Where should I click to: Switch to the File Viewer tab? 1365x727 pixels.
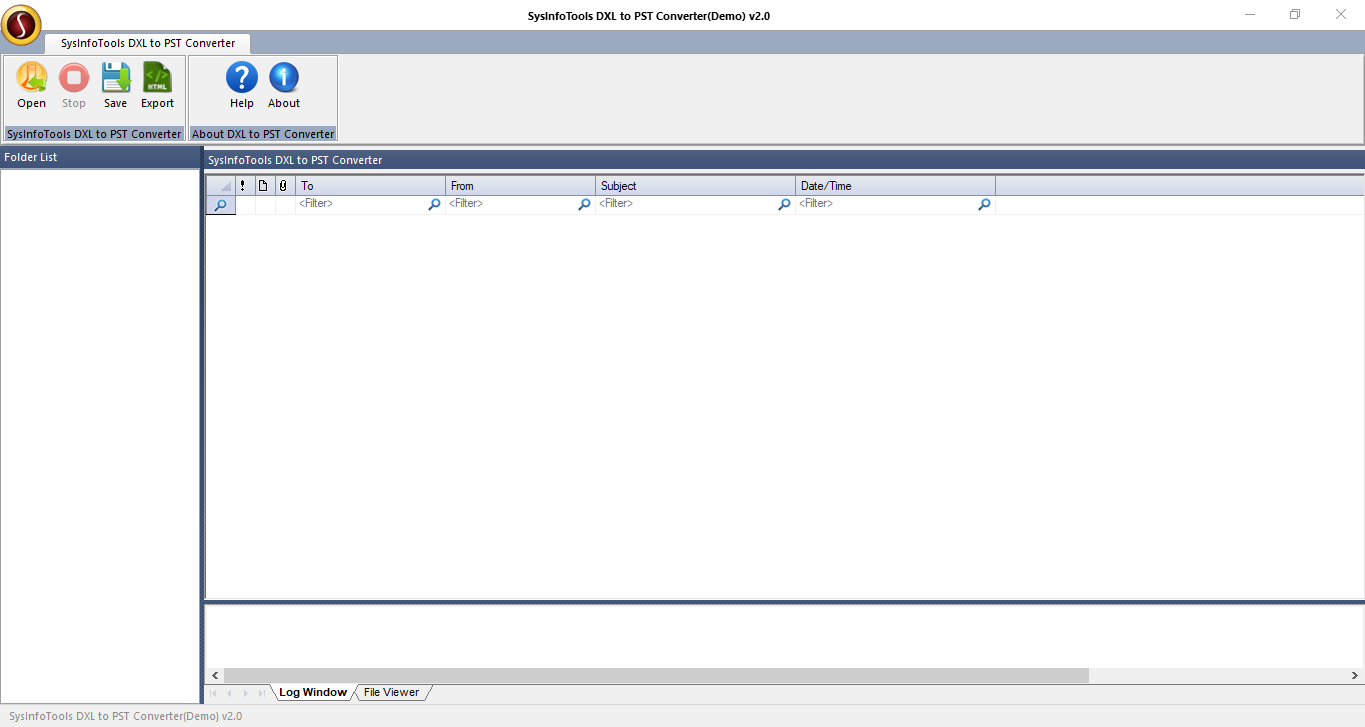pos(392,692)
